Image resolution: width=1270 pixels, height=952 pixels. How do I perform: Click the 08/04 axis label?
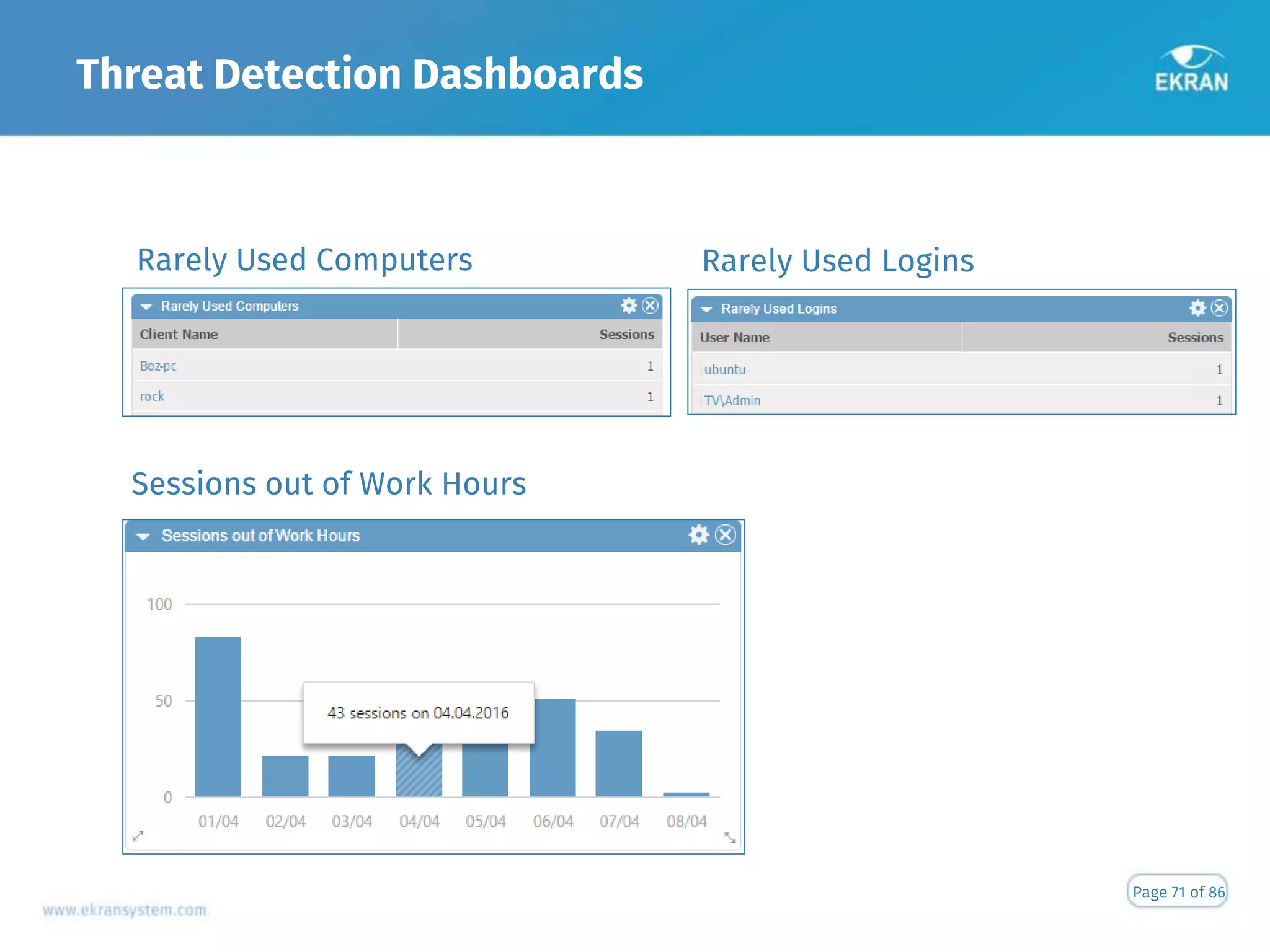686,821
